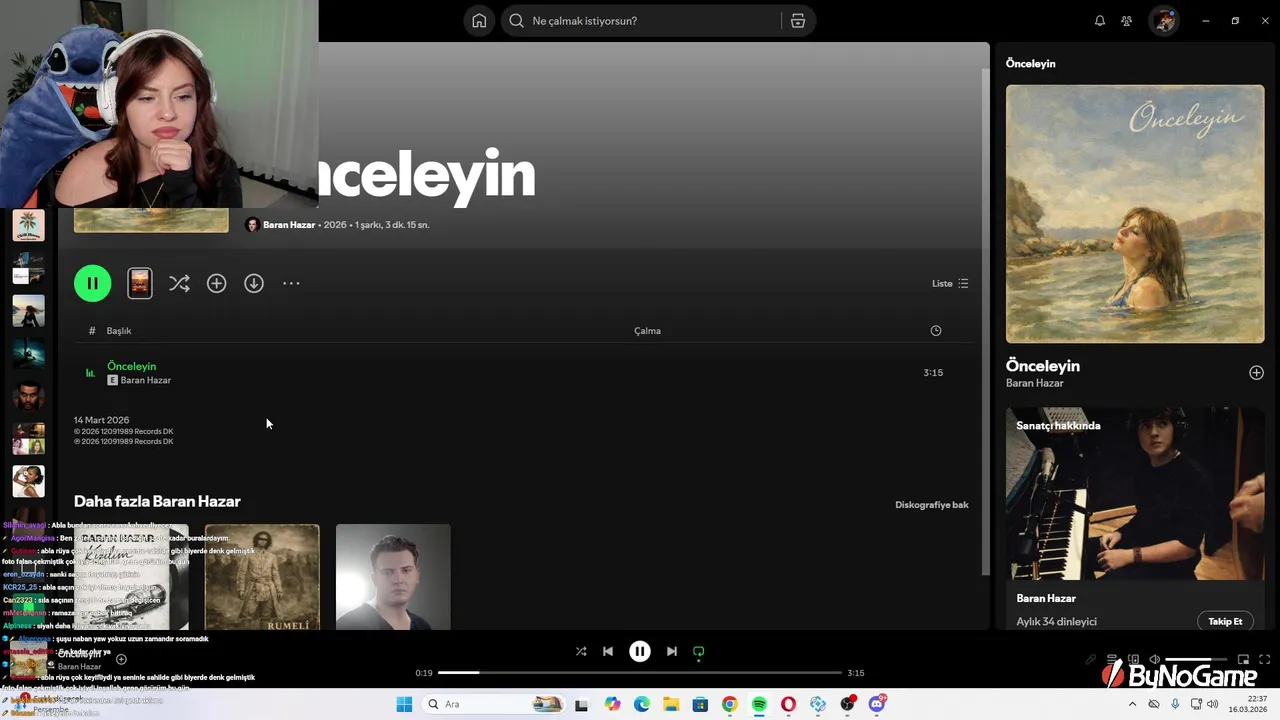1280x720 pixels.
Task: Open more options for the album
Action: [291, 283]
